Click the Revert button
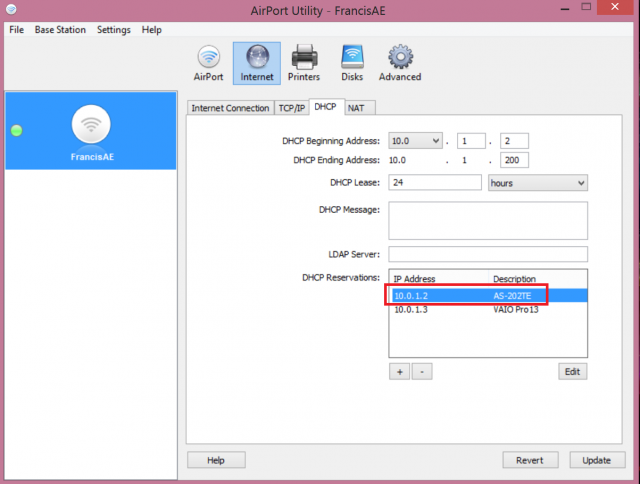The image size is (640, 484). pyautogui.click(x=530, y=460)
